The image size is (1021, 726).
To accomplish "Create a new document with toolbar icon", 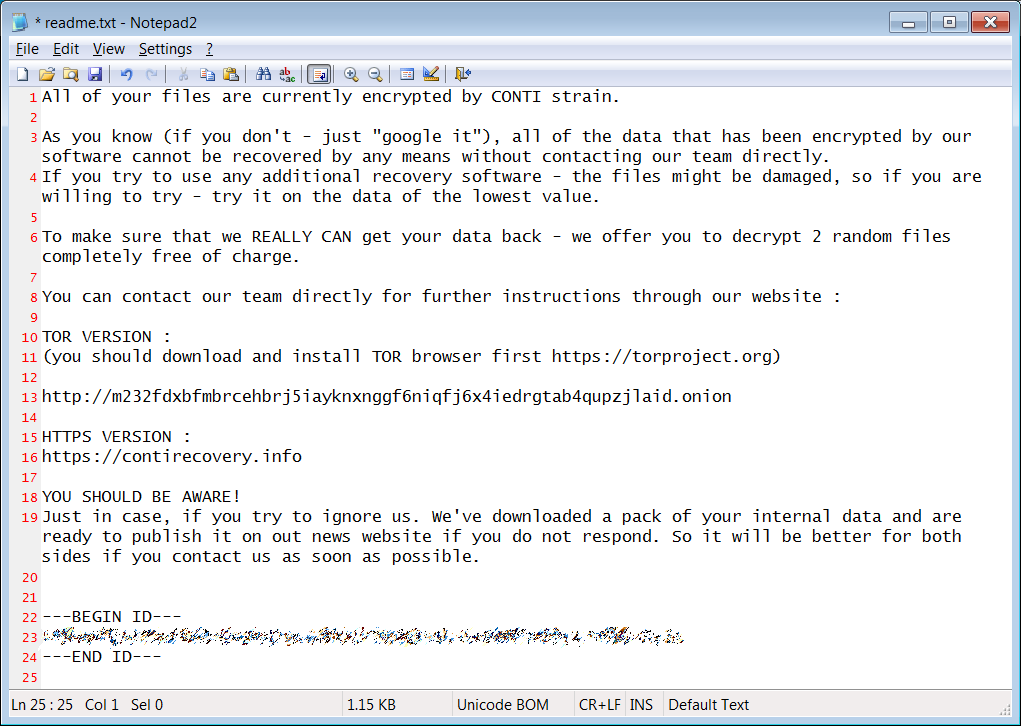I will tap(23, 74).
